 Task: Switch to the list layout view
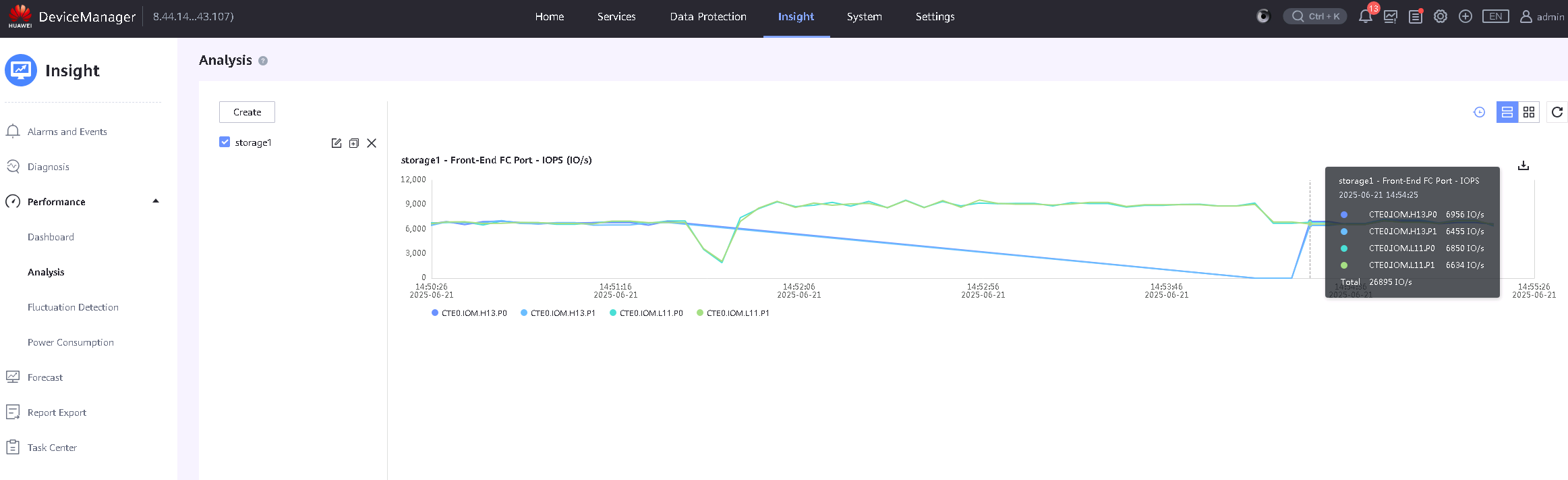pos(1507,112)
